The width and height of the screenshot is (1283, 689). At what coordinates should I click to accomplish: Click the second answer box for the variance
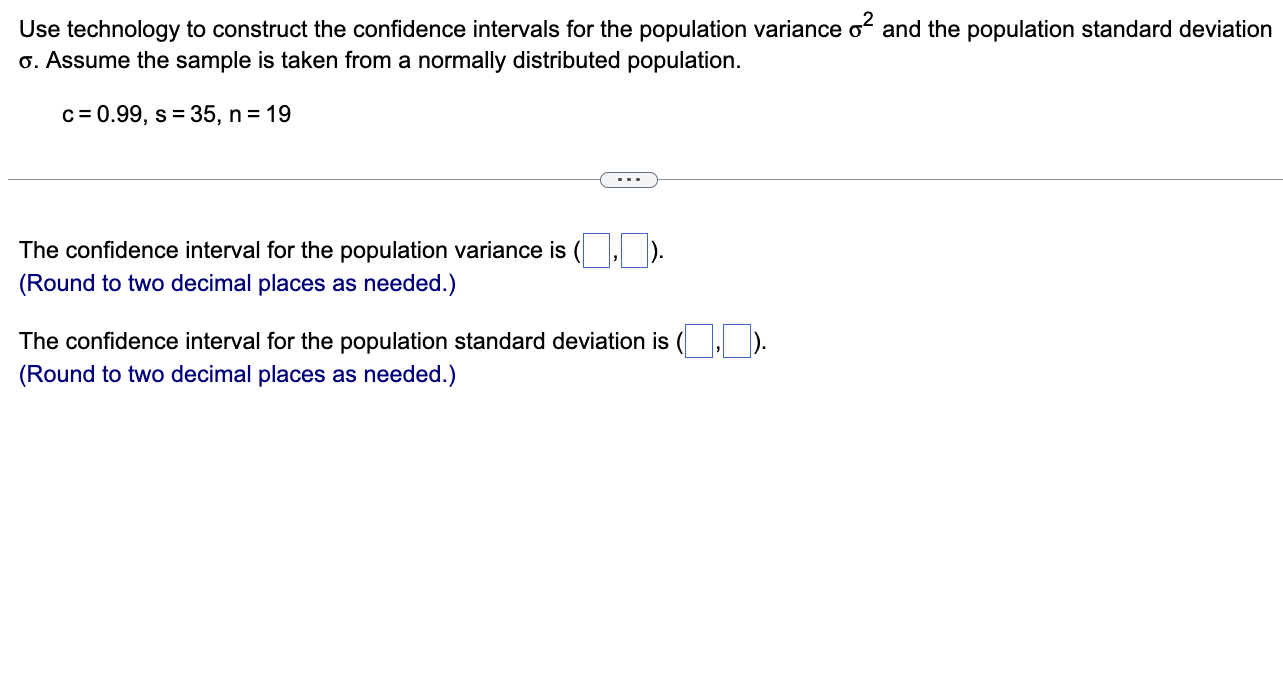coord(634,251)
